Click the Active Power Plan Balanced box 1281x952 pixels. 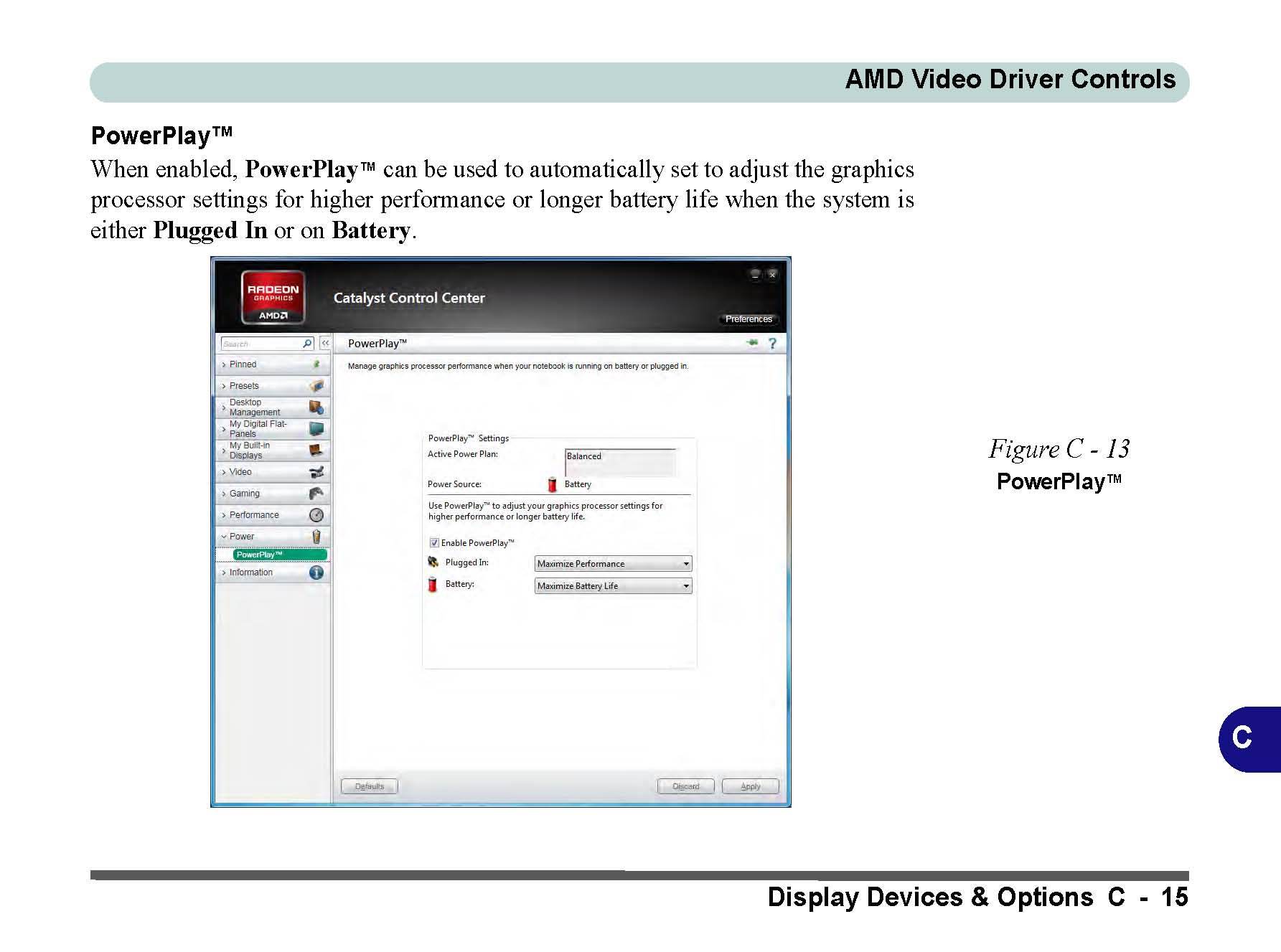click(621, 463)
